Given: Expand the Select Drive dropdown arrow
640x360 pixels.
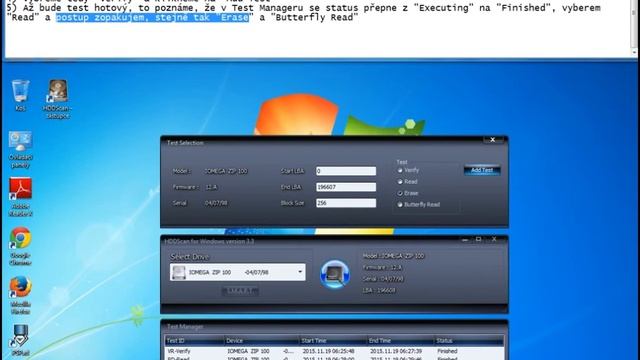Looking at the screenshot, I should (x=300, y=272).
